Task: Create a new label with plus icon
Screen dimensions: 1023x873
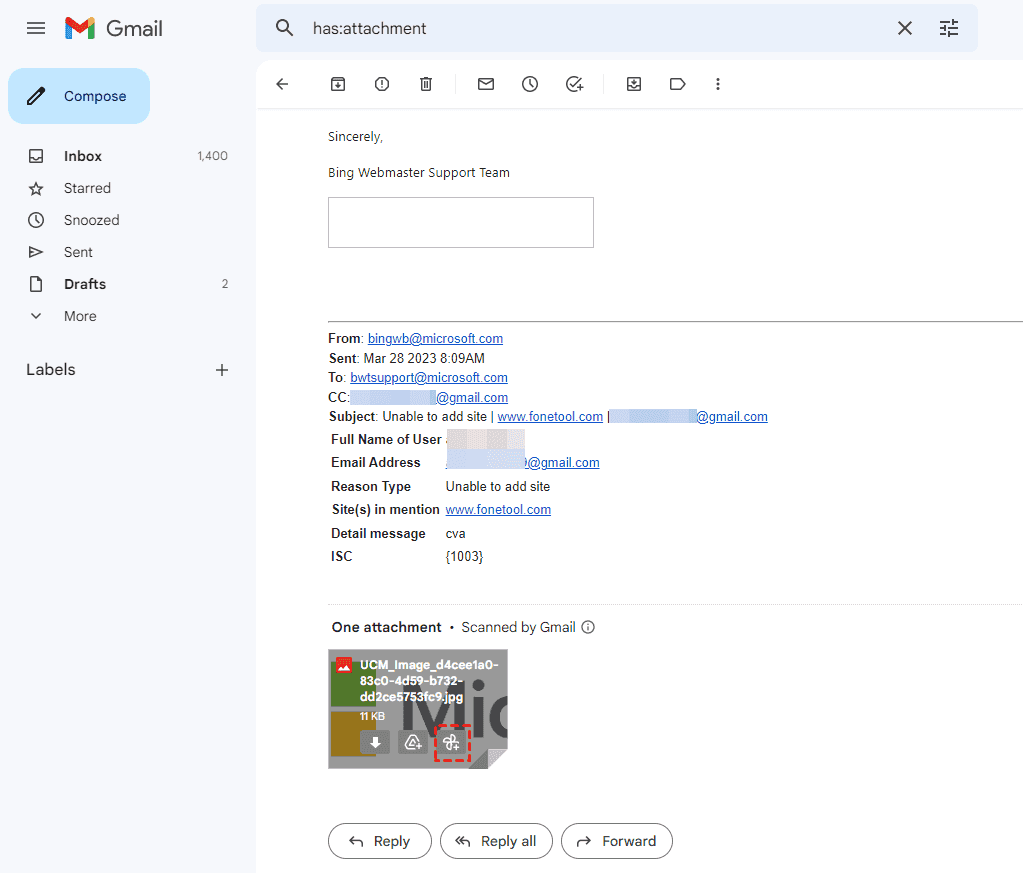Action: tap(222, 370)
